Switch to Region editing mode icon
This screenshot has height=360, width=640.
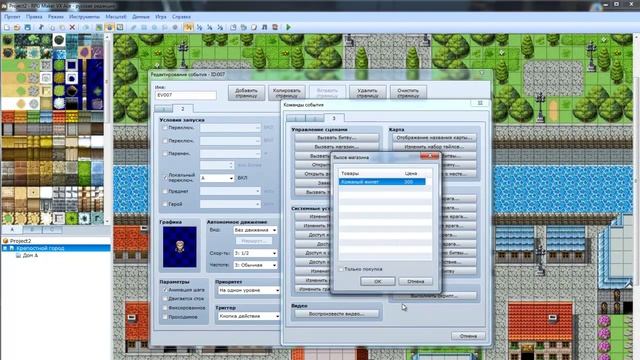pyautogui.click(x=120, y=27)
